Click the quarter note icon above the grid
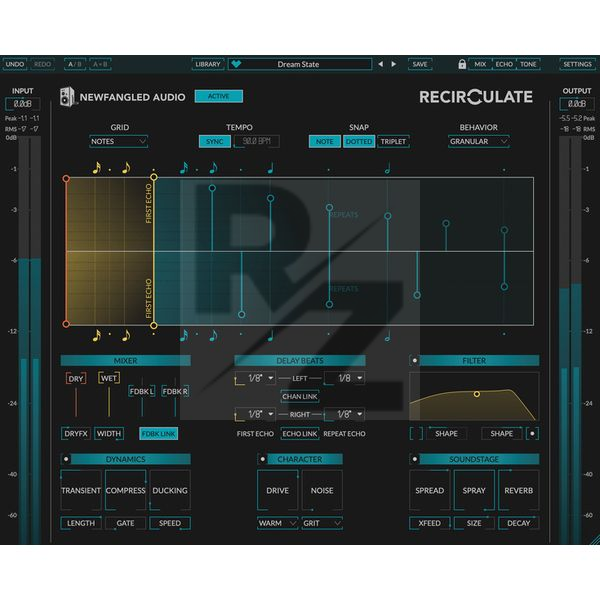 271,168
